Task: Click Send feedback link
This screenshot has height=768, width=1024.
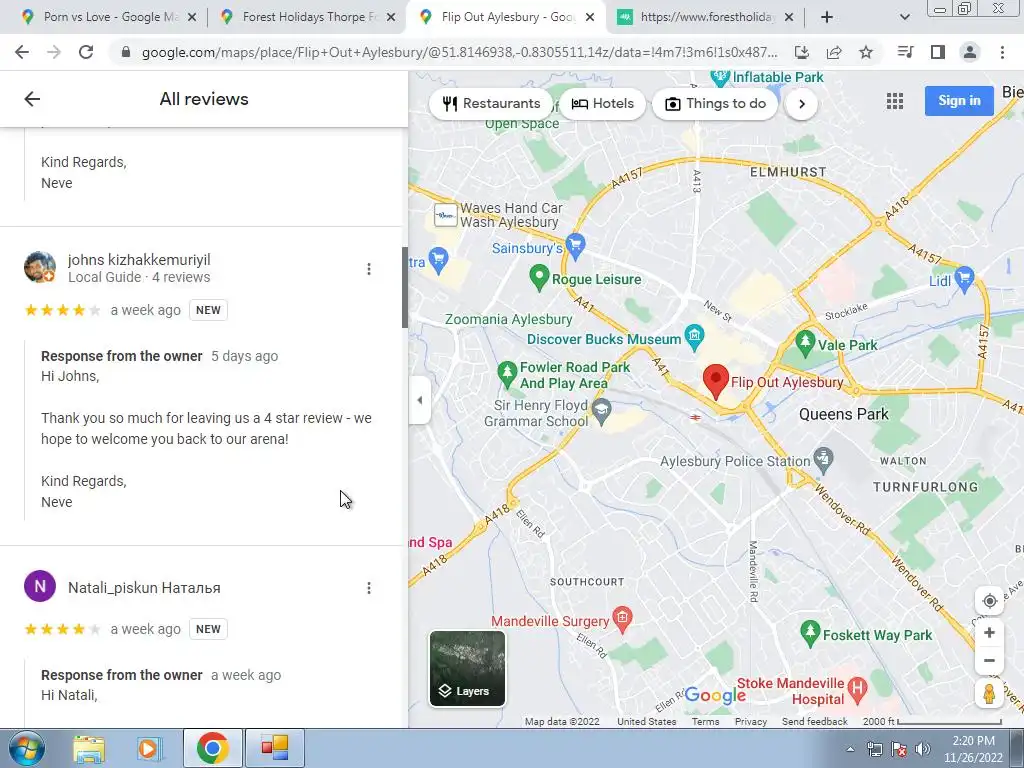Action: tap(814, 722)
